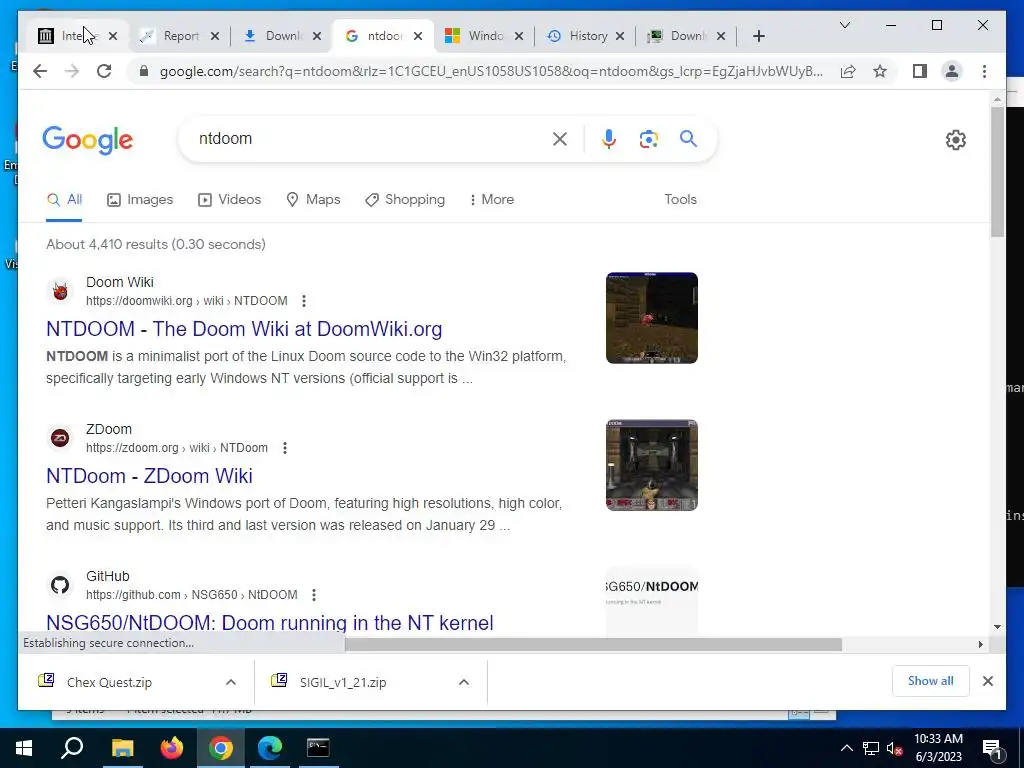Open options for GitHub result
This screenshot has height=768, width=1024.
click(314, 595)
